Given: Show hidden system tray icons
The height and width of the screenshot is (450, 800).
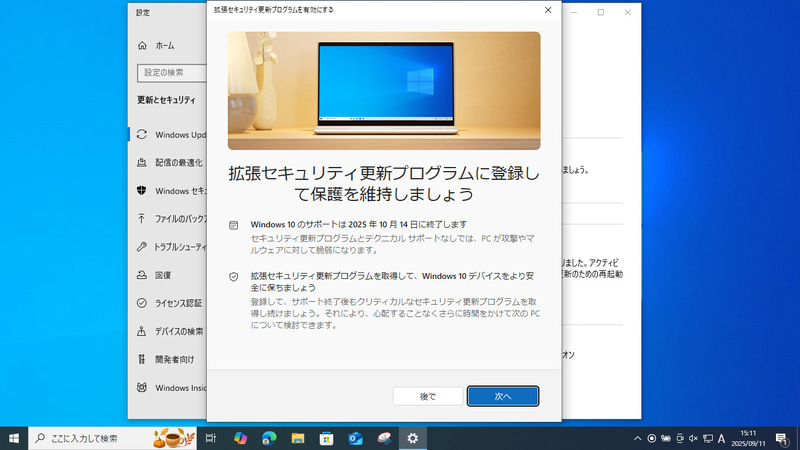Looking at the screenshot, I should tap(638, 438).
